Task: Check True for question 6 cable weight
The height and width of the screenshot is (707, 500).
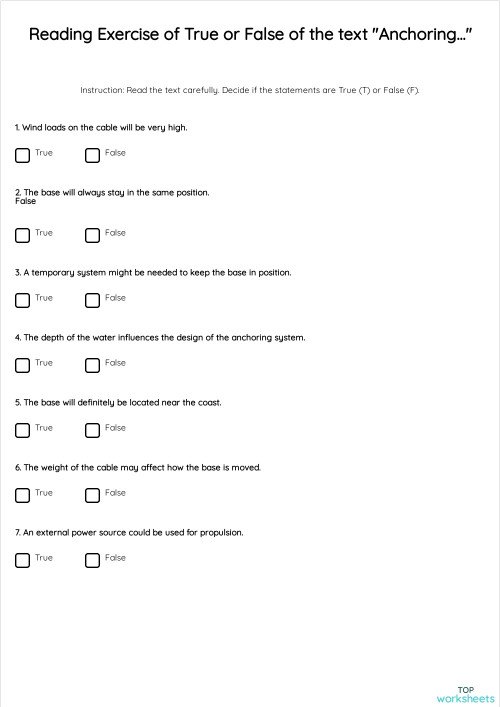Action: (22, 495)
